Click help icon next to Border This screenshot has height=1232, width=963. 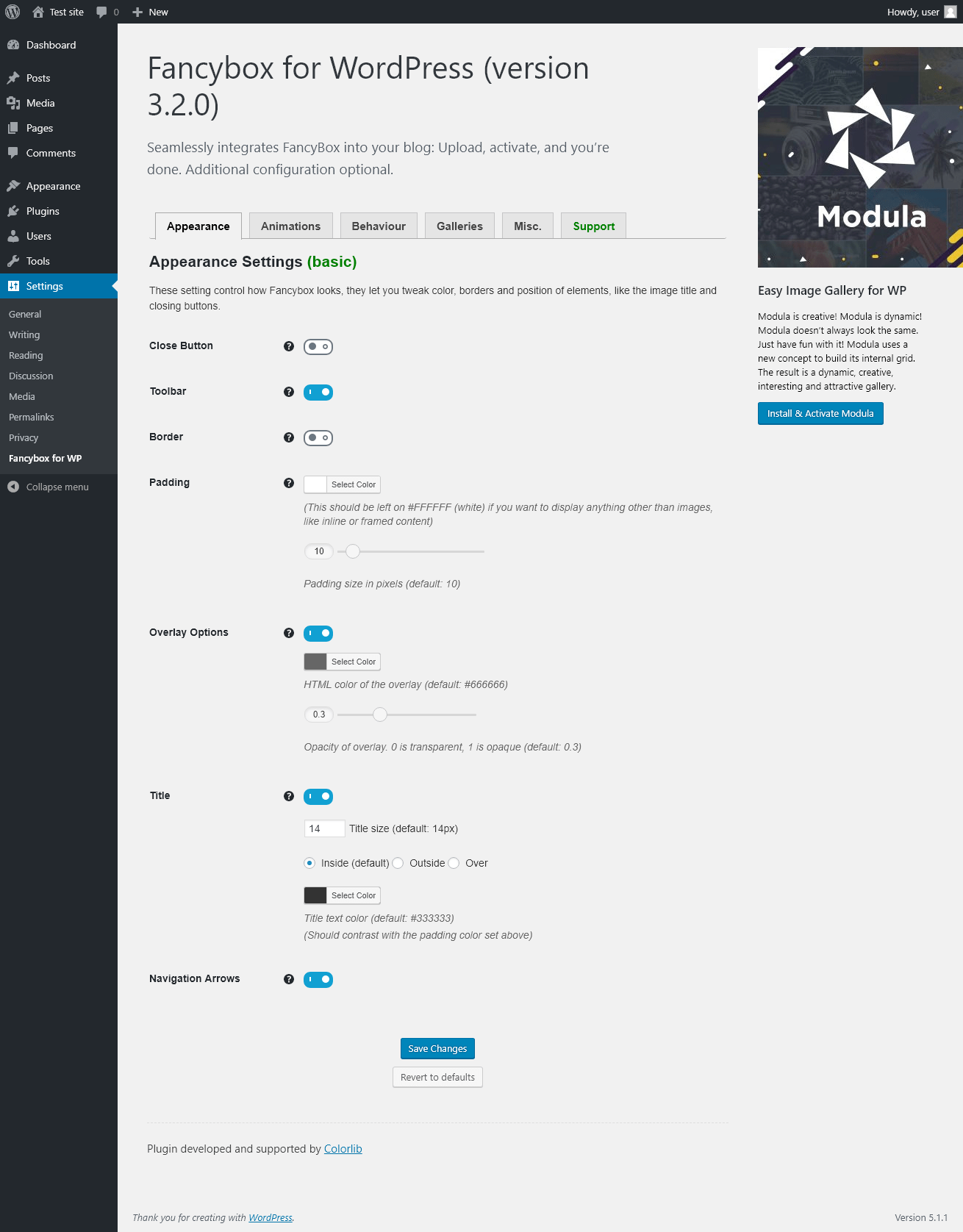[289, 437]
